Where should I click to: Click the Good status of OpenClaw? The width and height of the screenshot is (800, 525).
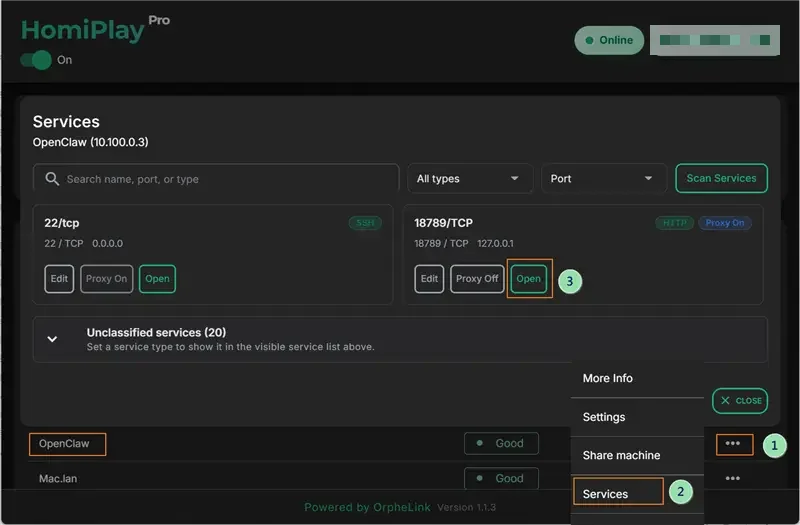501,443
